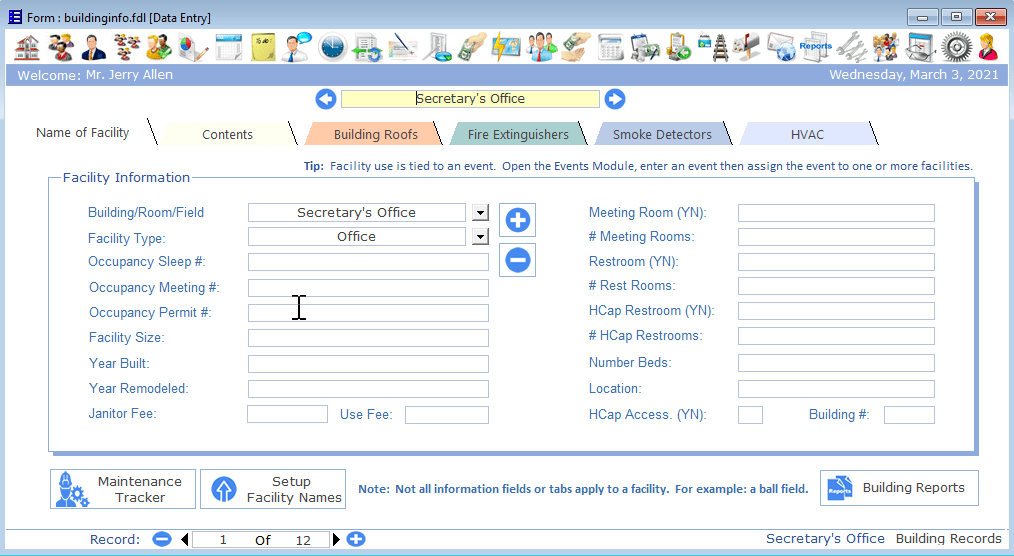Click the Restroom (YN) field
1014x556 pixels.
(x=836, y=262)
